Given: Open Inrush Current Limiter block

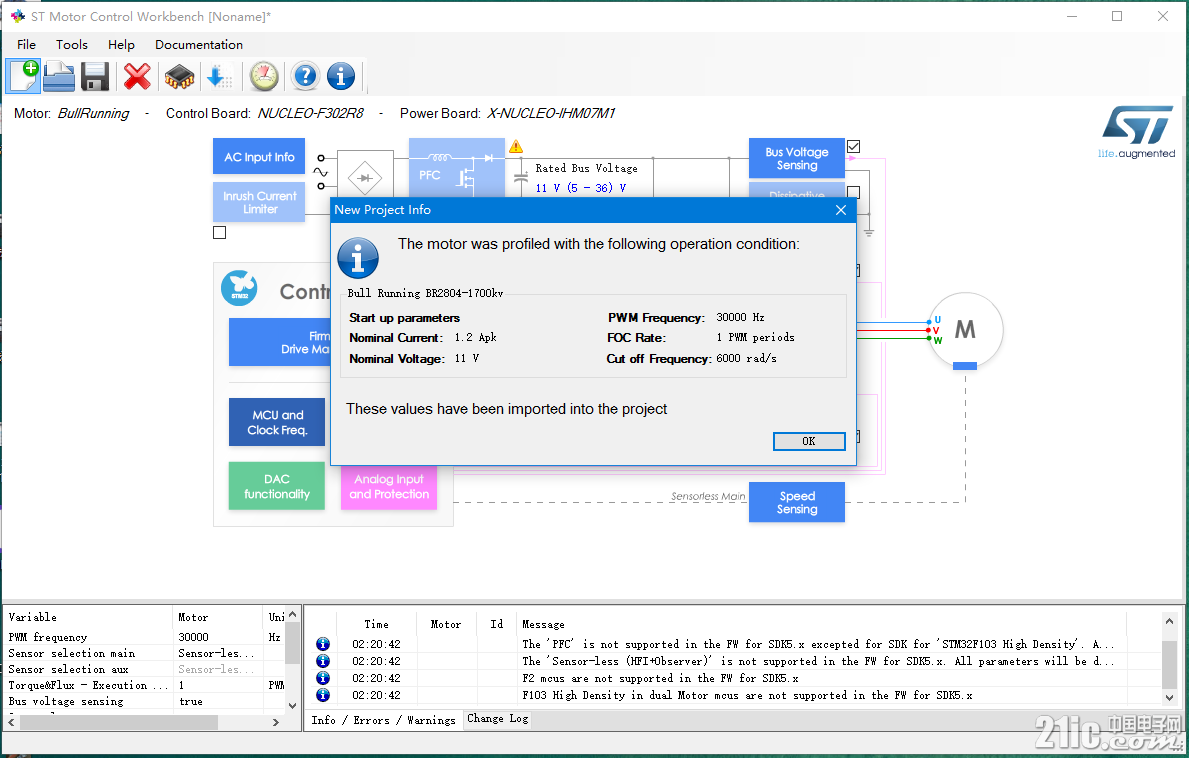Looking at the screenshot, I should [259, 202].
